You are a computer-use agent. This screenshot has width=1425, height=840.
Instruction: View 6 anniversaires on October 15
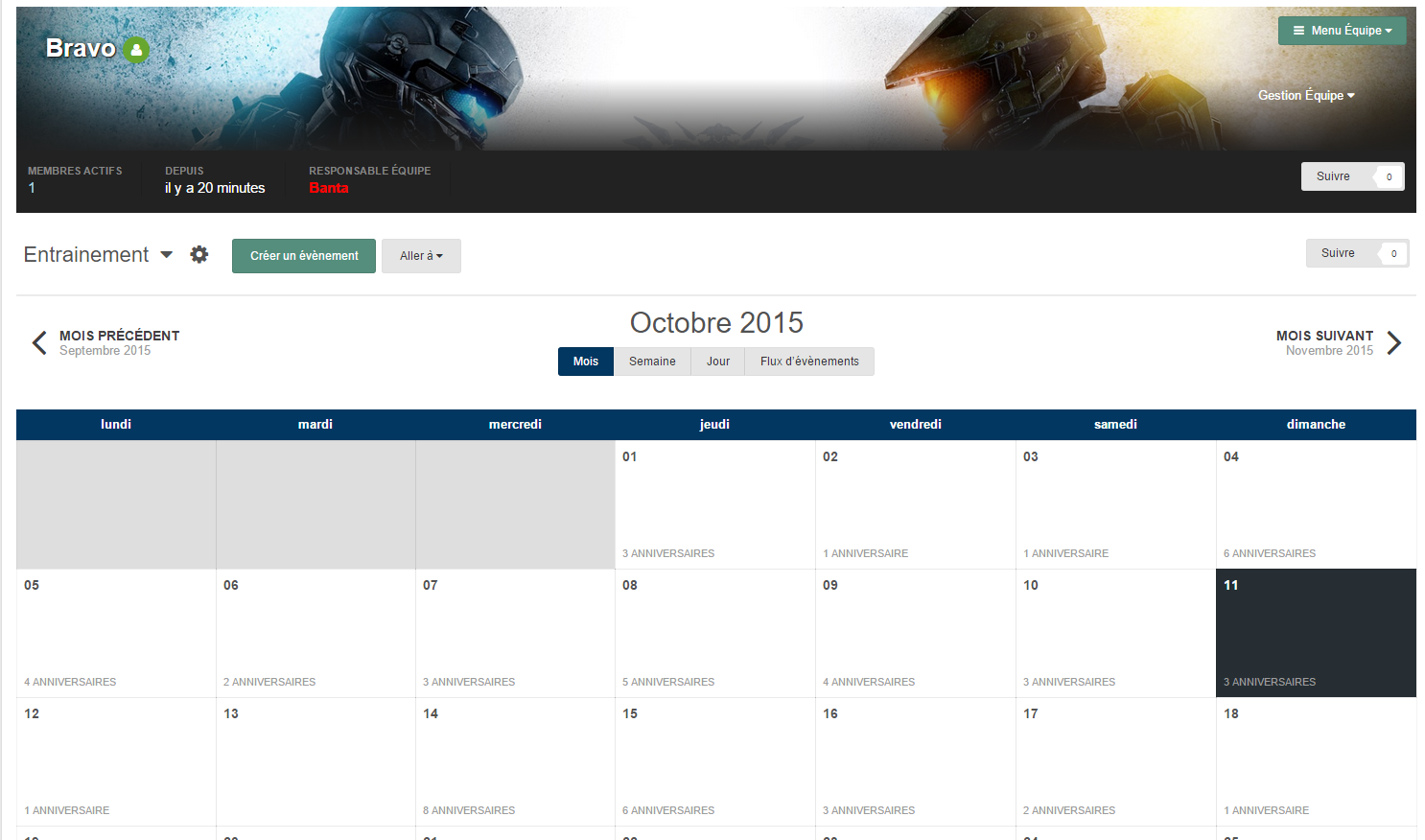tap(668, 810)
